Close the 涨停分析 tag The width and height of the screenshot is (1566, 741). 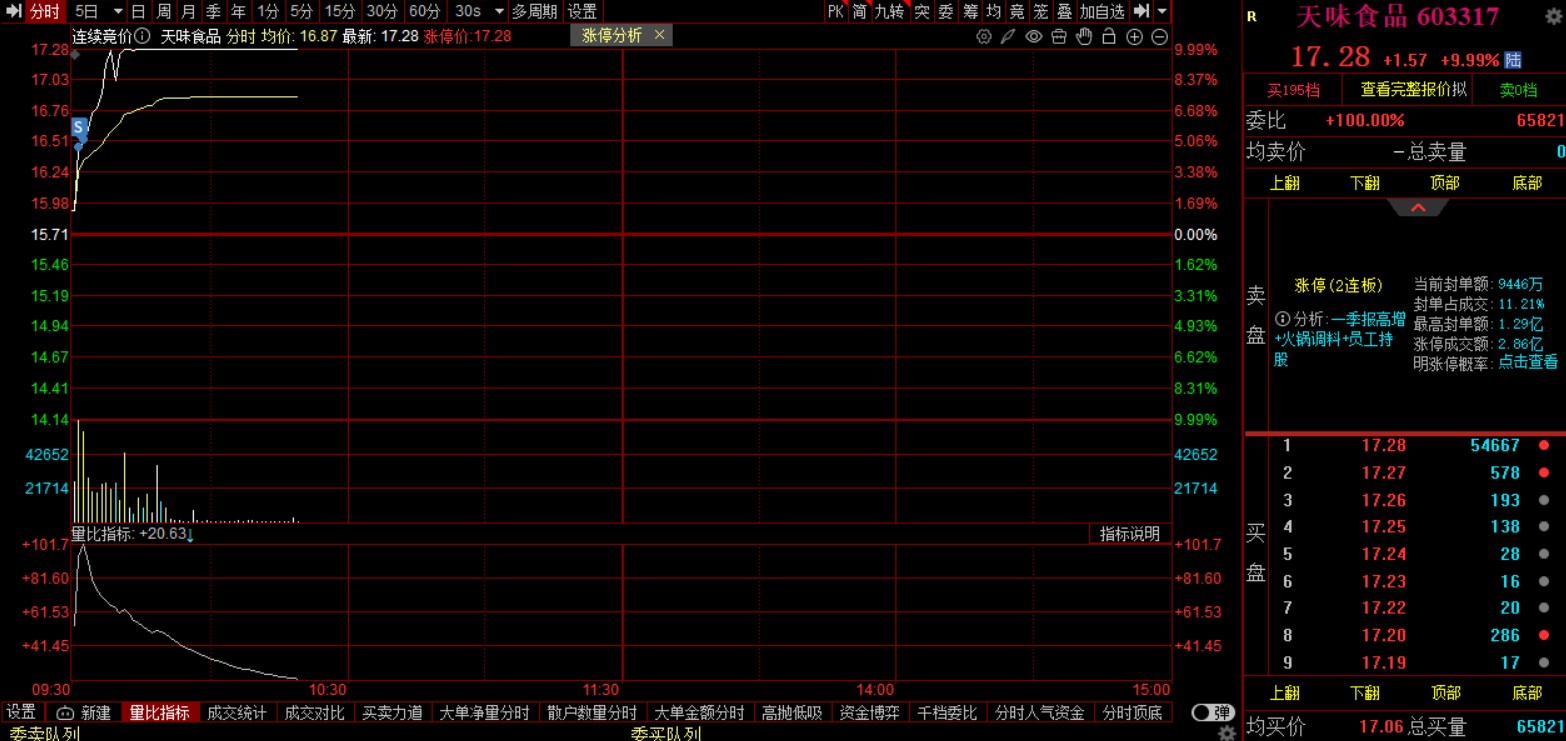[x=659, y=35]
